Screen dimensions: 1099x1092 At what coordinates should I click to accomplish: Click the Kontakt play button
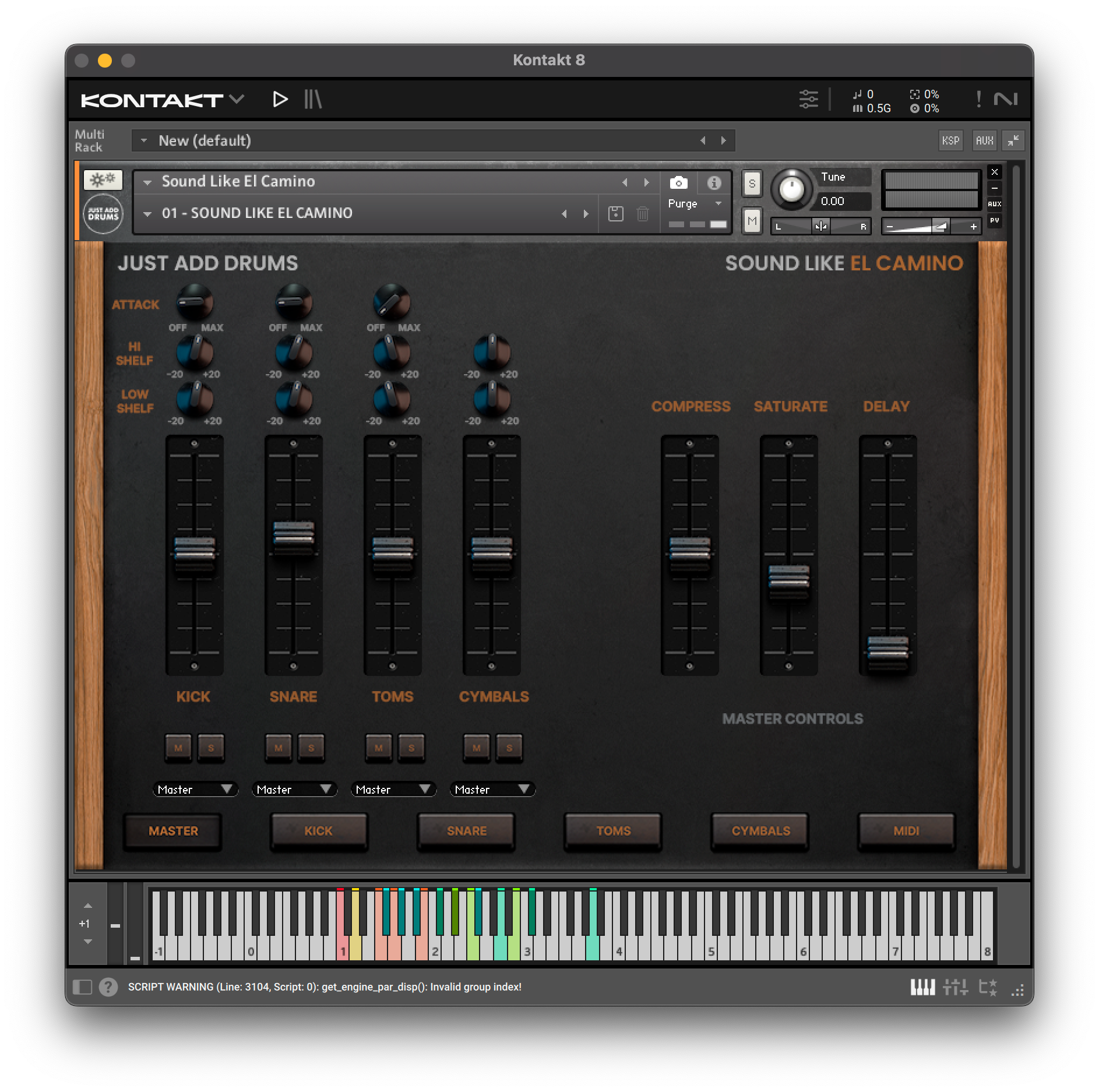tap(280, 100)
